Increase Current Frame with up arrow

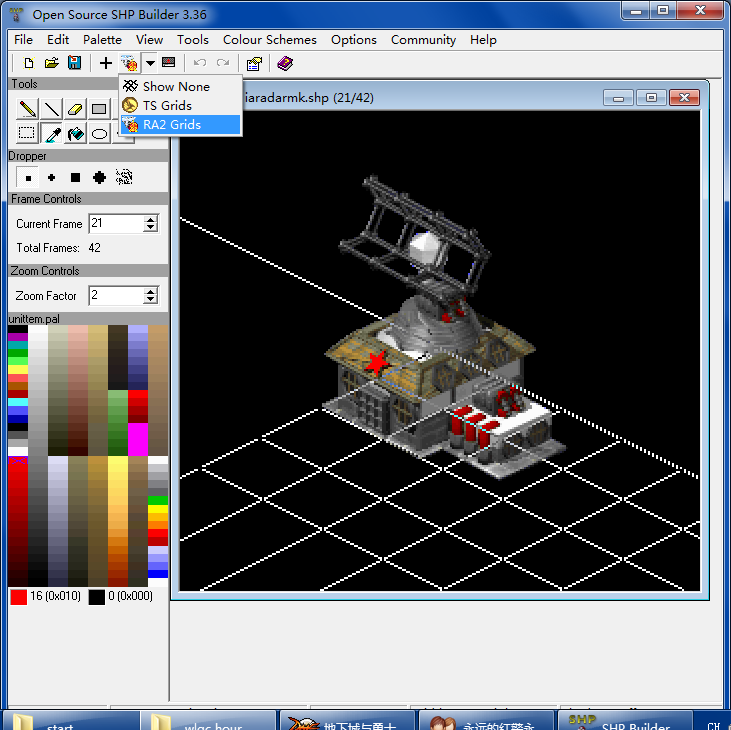coord(151,219)
